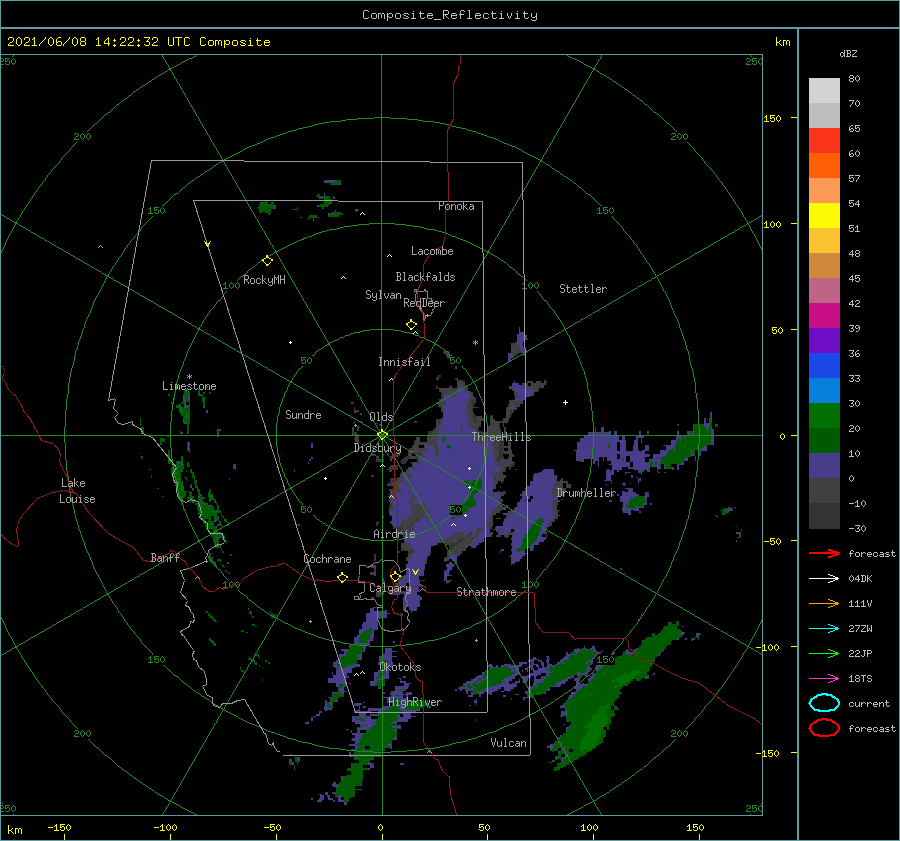The height and width of the screenshot is (841, 900).
Task: Click the RedDeer city label
Action: 424,303
